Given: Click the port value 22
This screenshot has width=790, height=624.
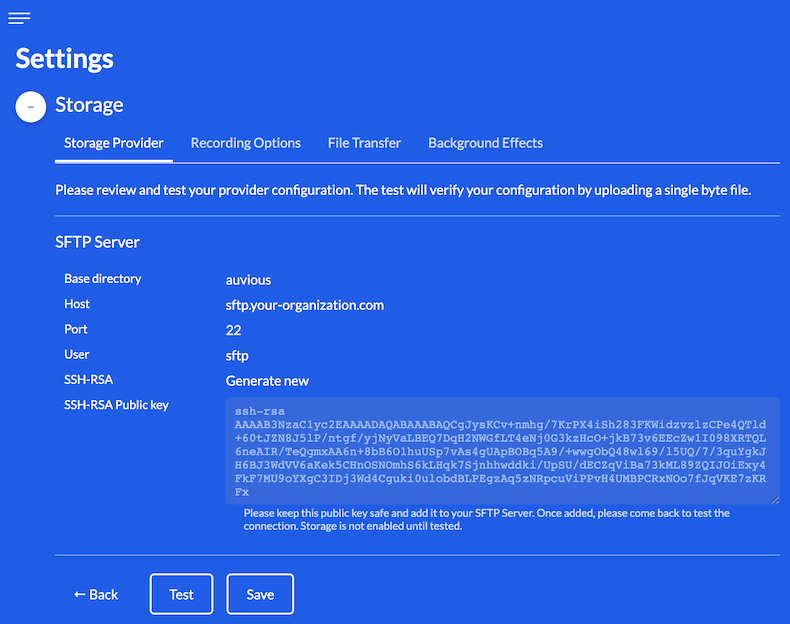Looking at the screenshot, I should point(233,330).
